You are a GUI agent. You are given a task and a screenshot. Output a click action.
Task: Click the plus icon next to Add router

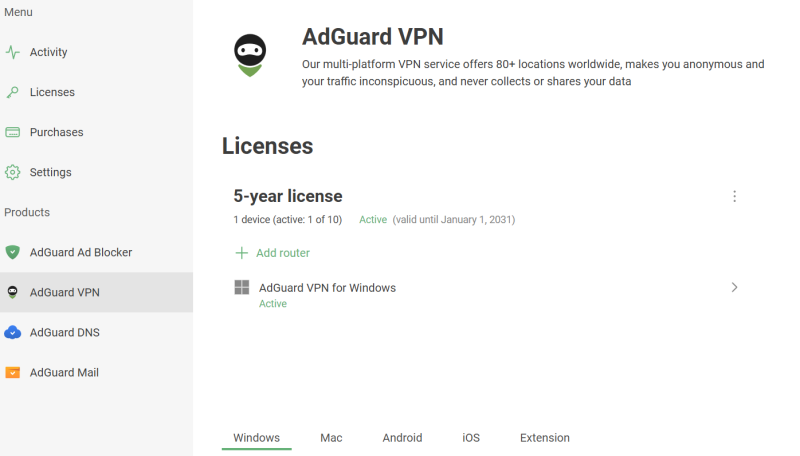coord(241,253)
